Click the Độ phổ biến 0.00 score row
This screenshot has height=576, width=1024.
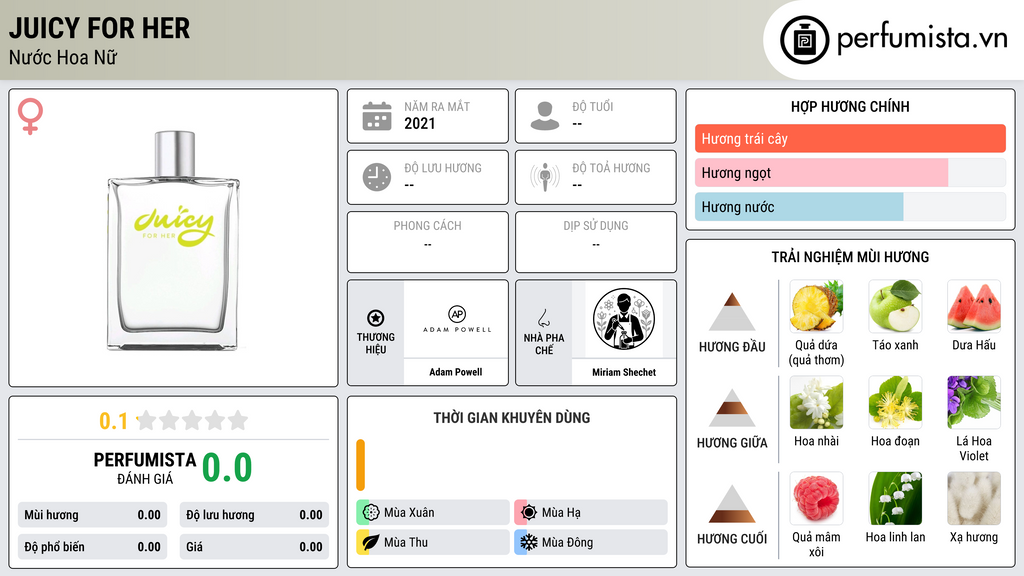click(92, 547)
